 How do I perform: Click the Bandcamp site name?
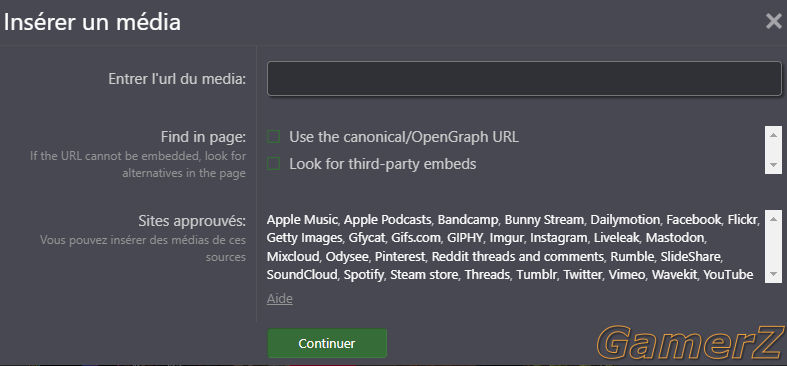click(x=468, y=219)
